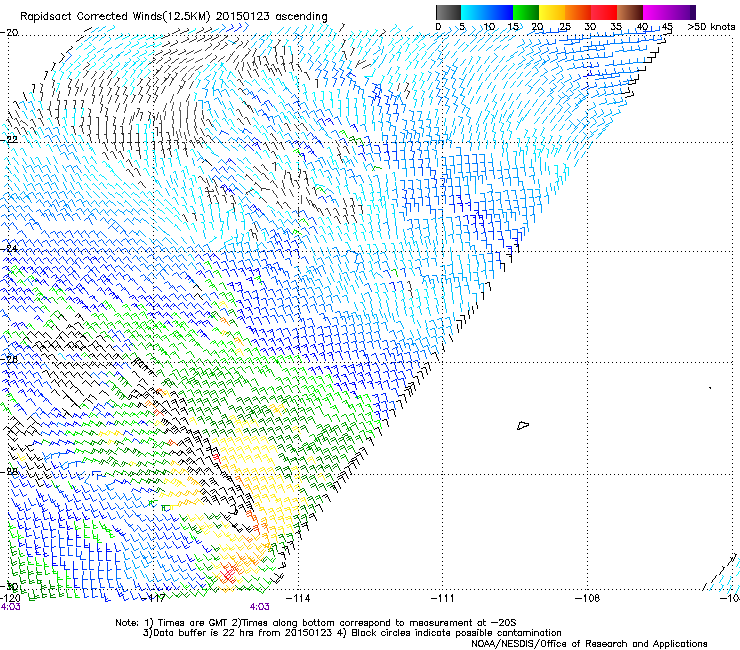Click the '0' tick on the legend scale
740x650 pixels.
pyautogui.click(x=438, y=26)
